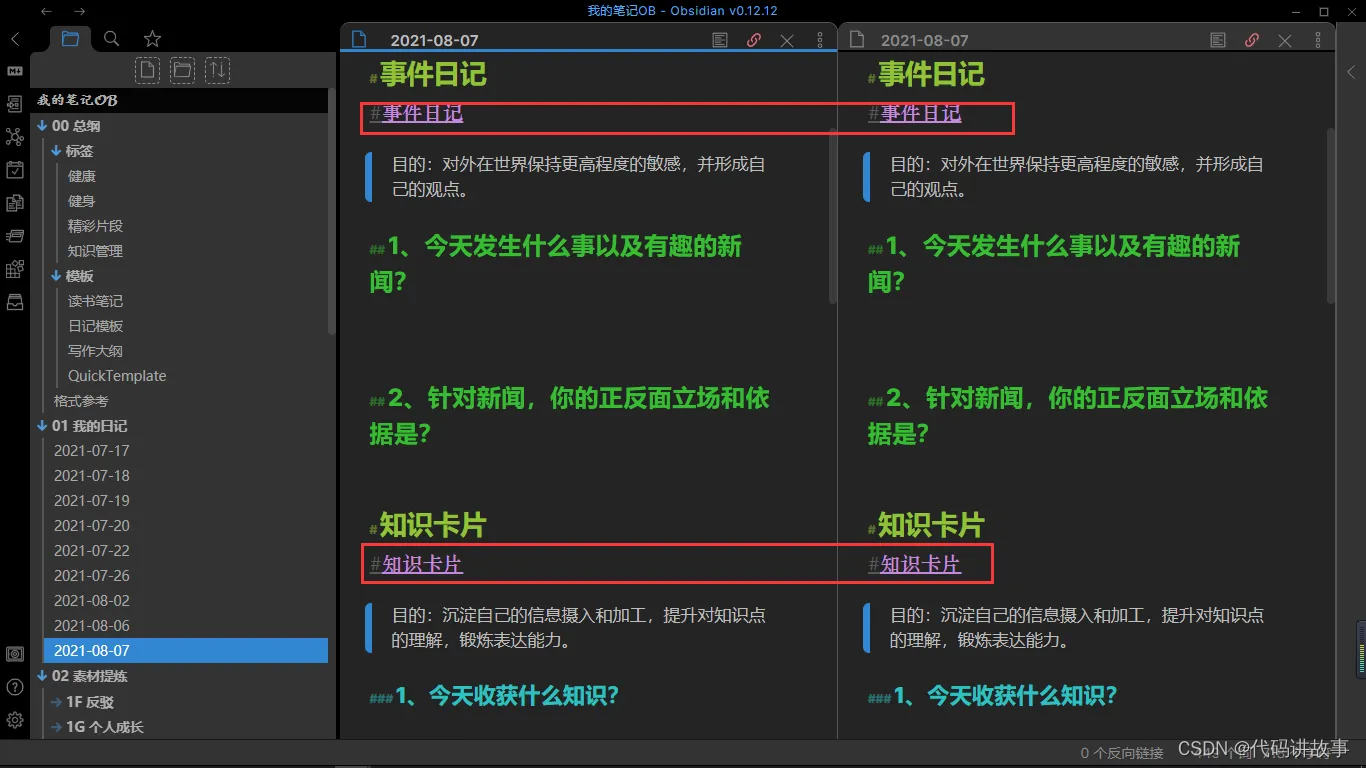
Task: Click the link pane icon in left pane
Action: pos(754,40)
